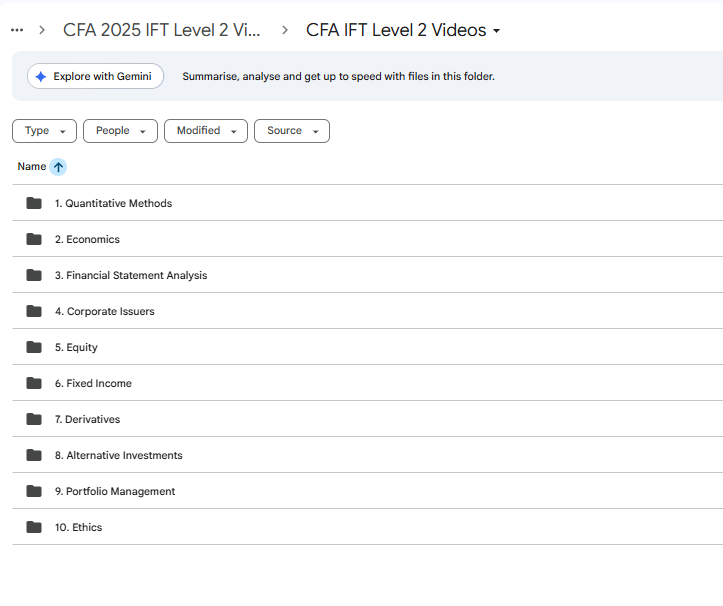
Task: Sort by the Name column header
Action: point(31,167)
